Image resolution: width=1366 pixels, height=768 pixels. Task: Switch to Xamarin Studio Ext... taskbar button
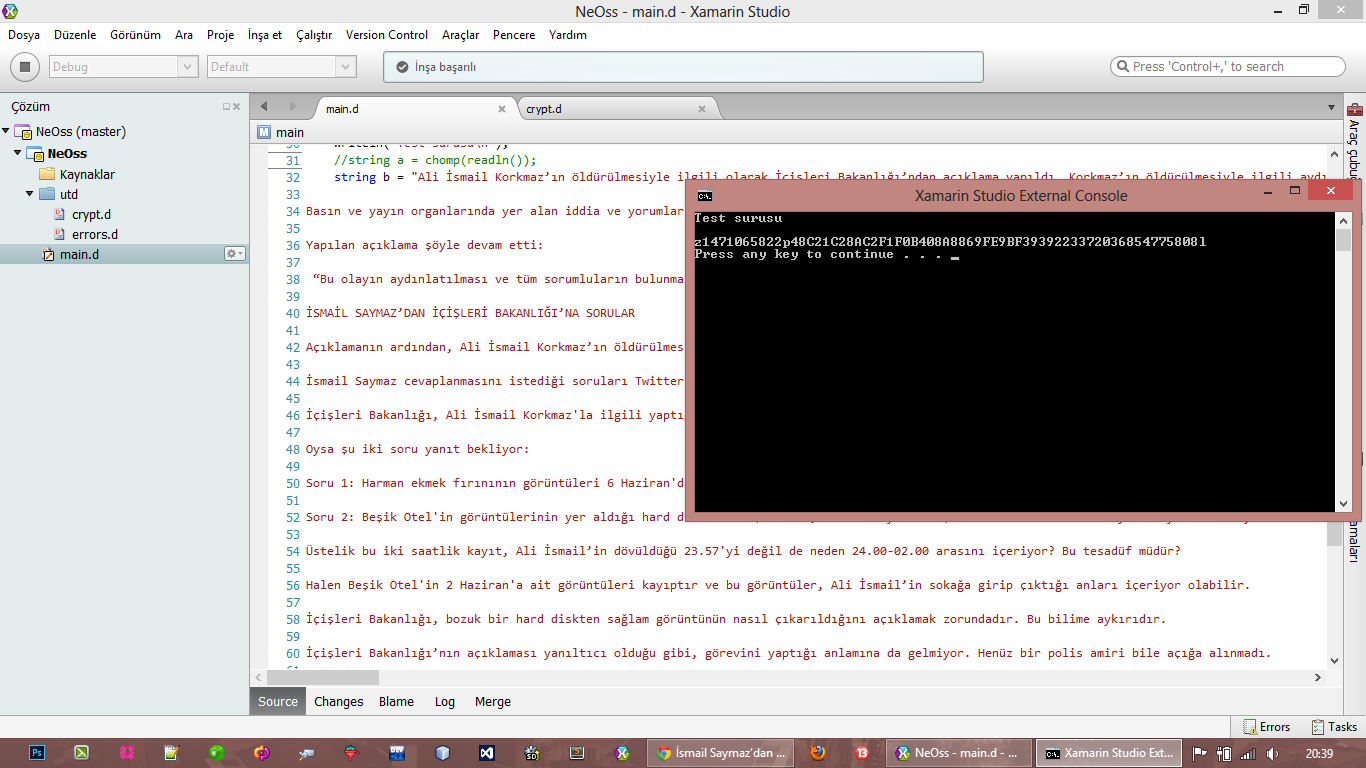[x=1109, y=753]
